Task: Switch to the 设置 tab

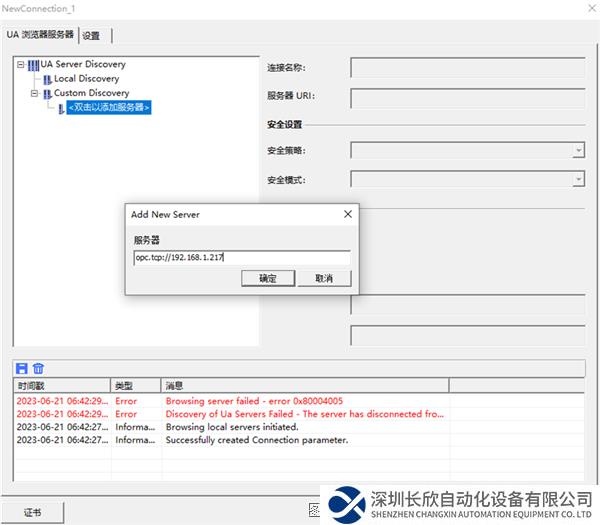Action: [92, 35]
